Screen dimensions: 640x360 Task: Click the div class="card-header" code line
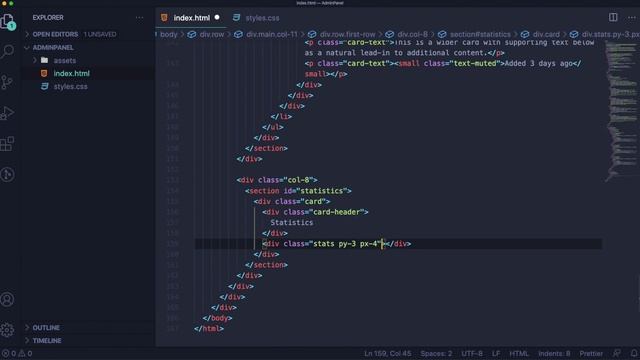[315, 212]
